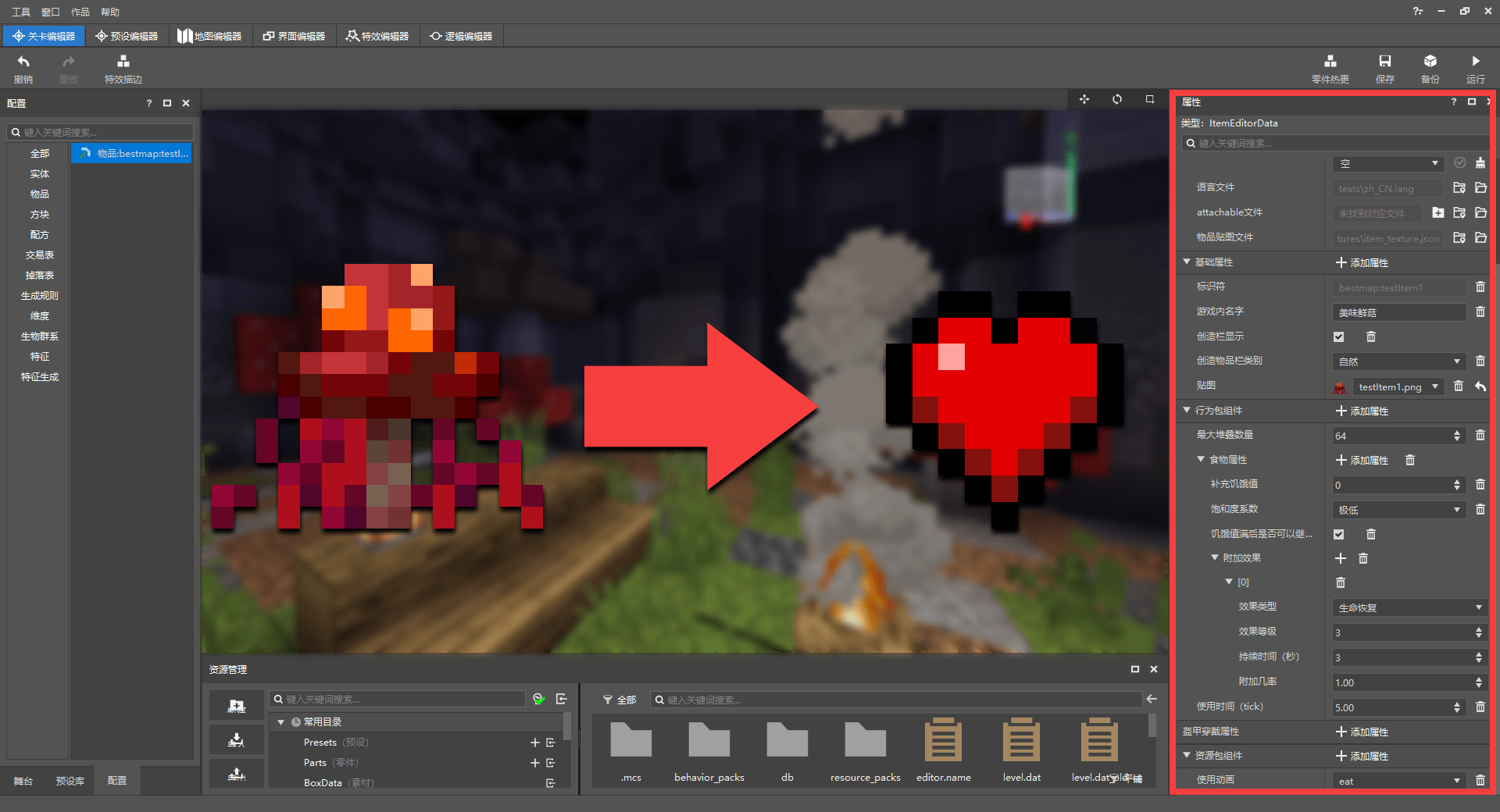Create new attachable文件 with plus icon
The image size is (1500, 812).
[x=1437, y=212]
